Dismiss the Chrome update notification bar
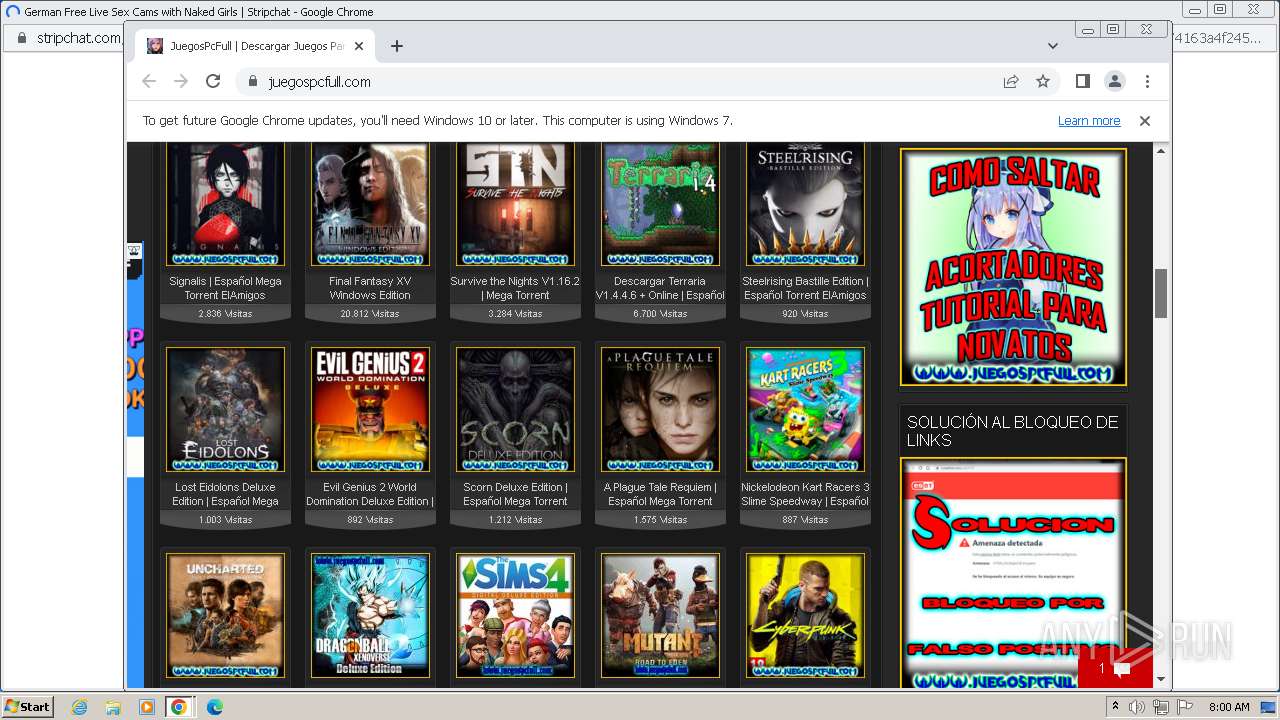 1145,120
